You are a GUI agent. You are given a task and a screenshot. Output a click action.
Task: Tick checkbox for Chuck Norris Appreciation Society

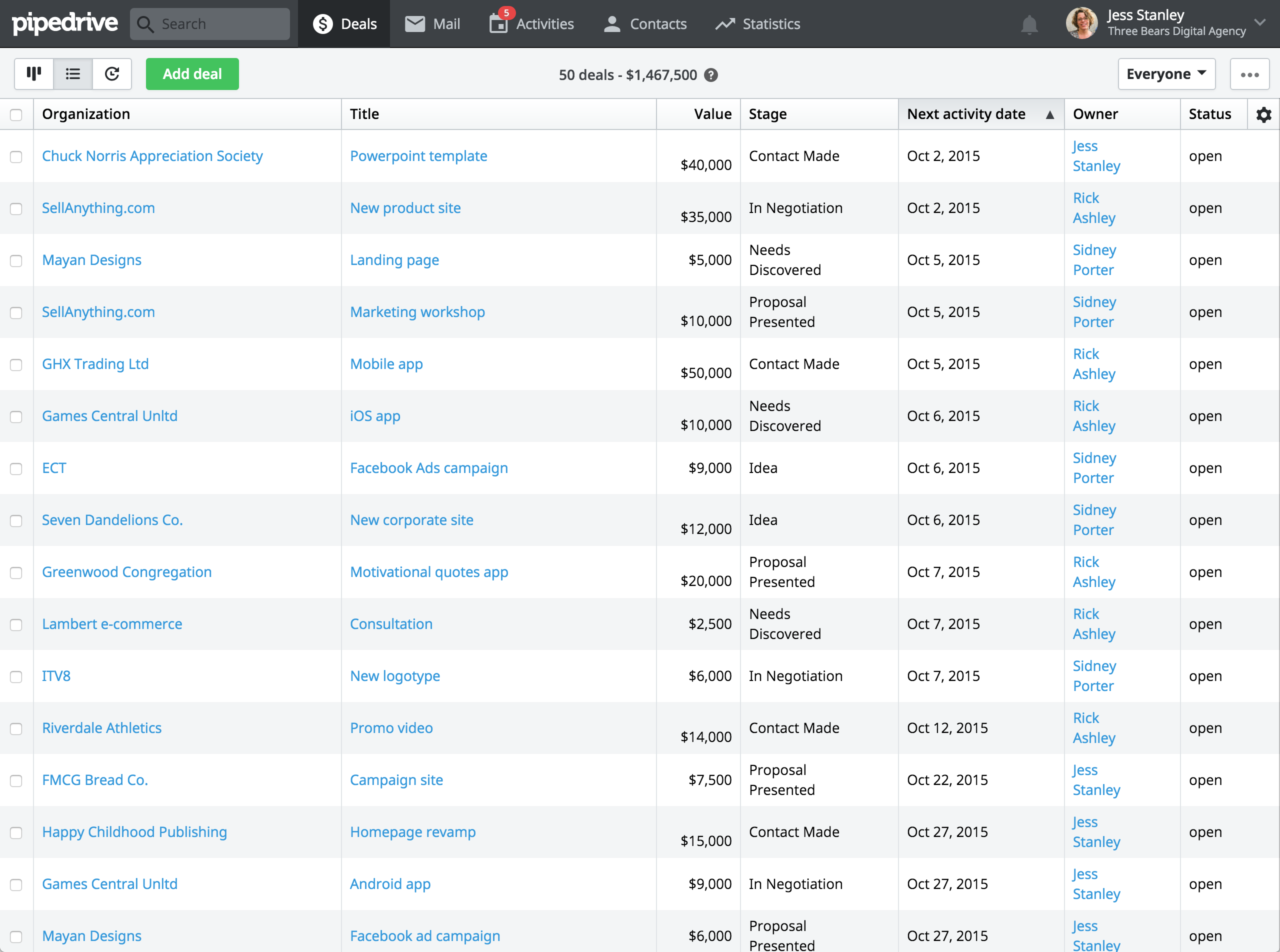coord(16,156)
